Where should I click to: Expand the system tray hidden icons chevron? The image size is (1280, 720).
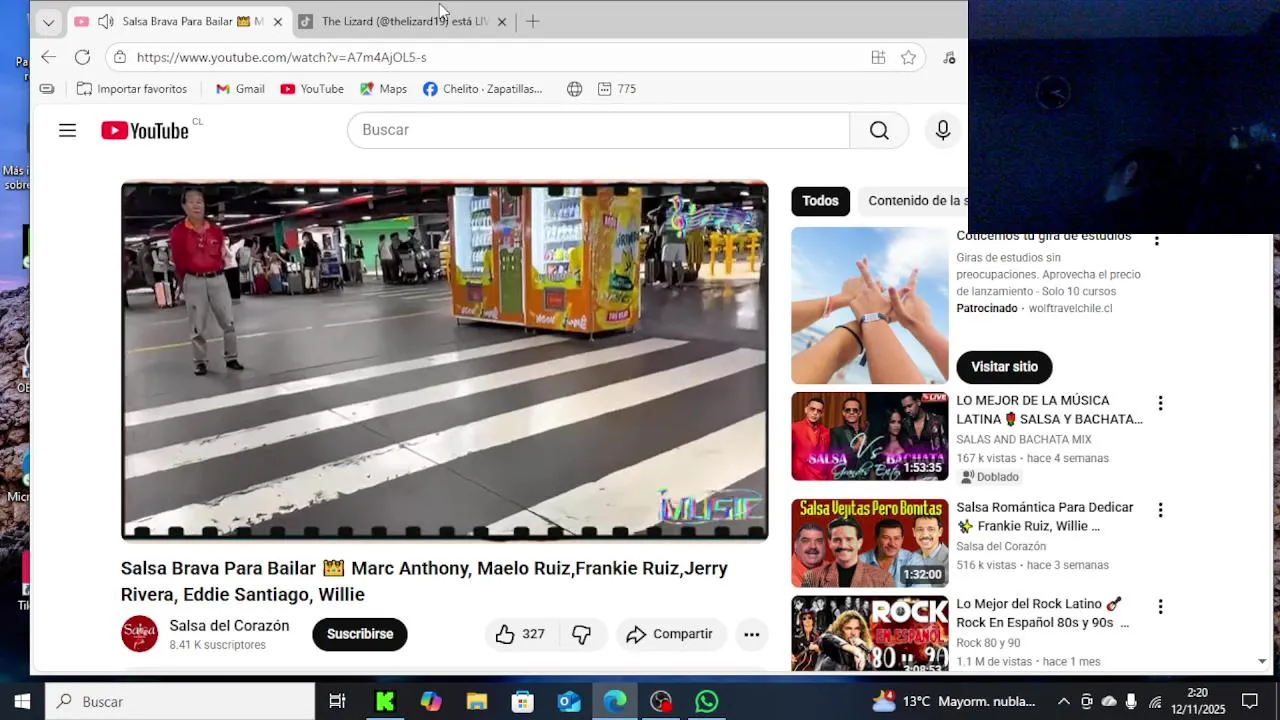click(1063, 702)
